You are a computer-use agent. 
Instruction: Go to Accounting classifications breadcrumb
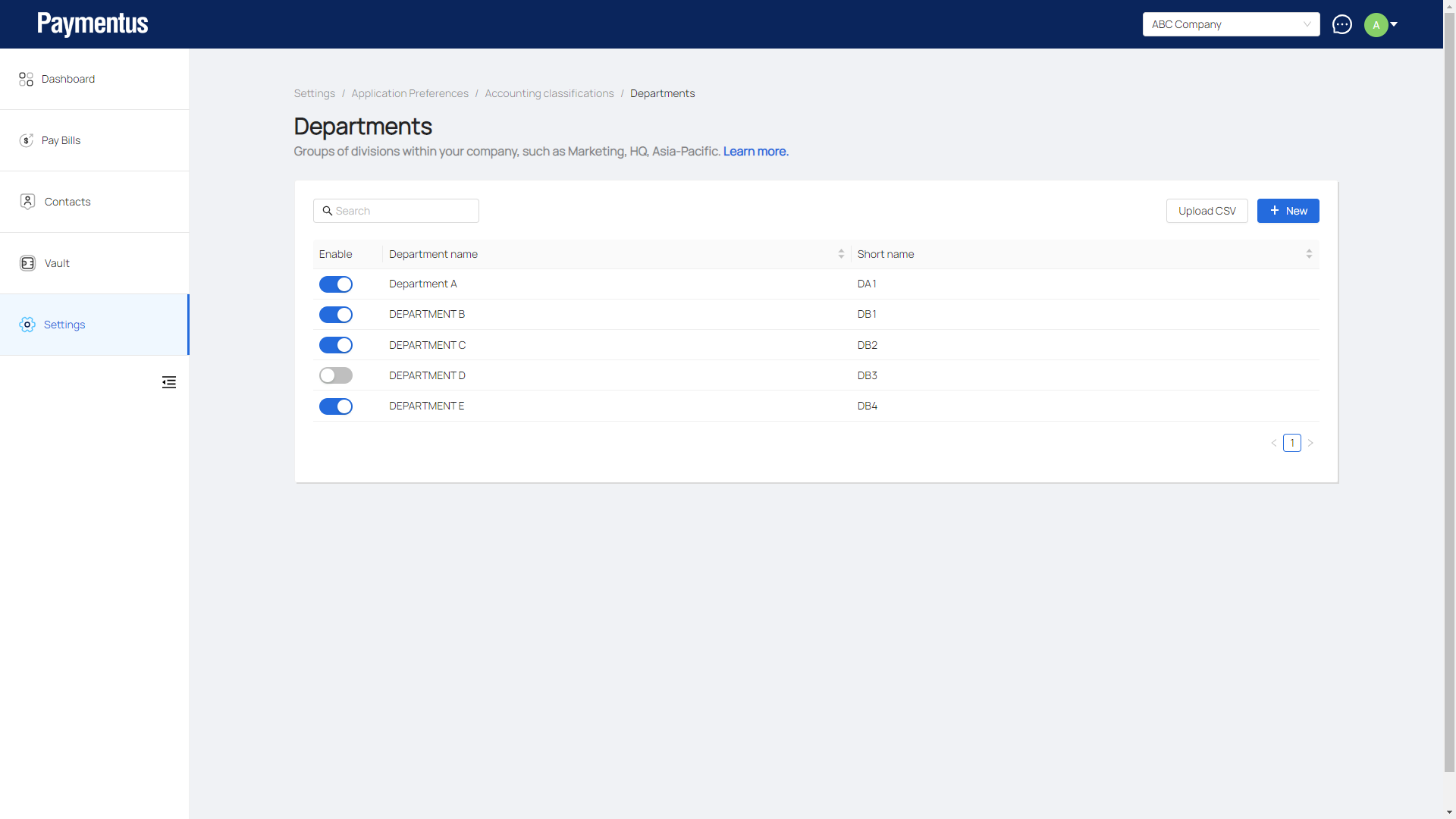point(549,93)
